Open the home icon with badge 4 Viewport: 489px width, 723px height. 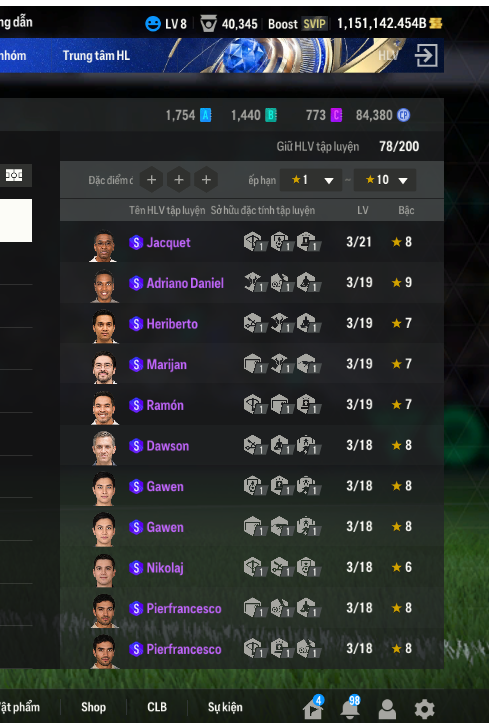pyautogui.click(x=313, y=707)
